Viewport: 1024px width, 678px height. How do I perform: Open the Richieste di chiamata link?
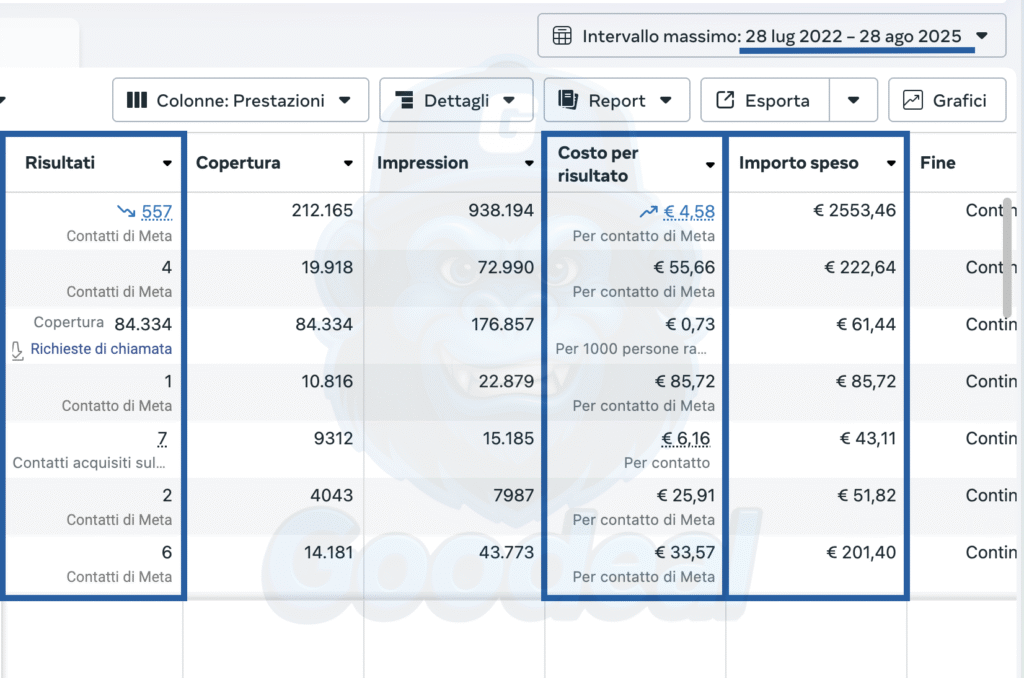101,349
